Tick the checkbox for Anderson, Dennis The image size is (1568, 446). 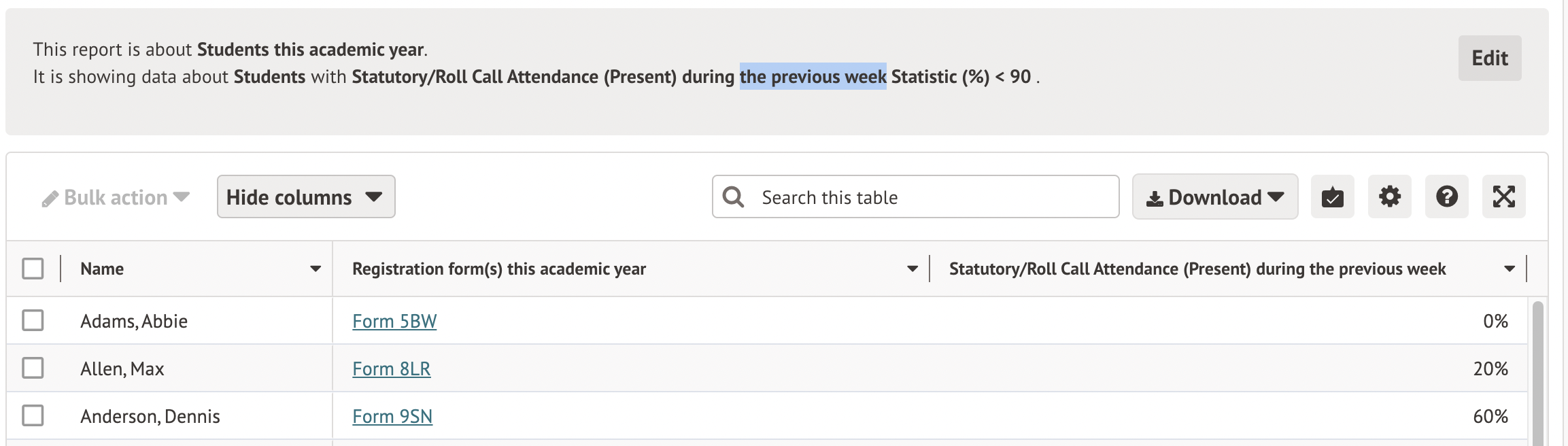[33, 415]
